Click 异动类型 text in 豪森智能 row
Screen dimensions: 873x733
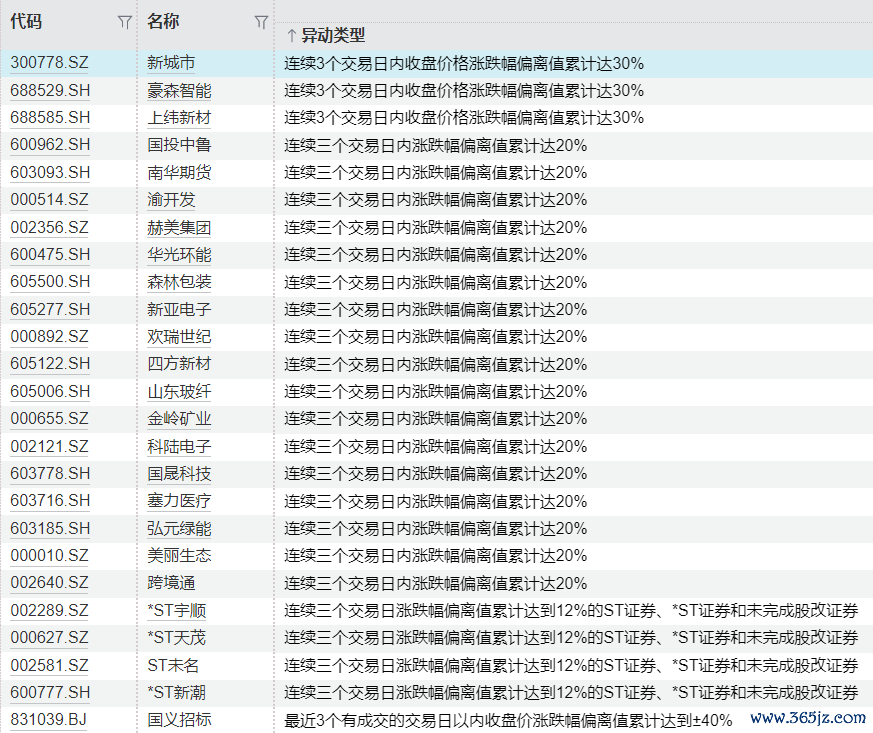click(464, 91)
